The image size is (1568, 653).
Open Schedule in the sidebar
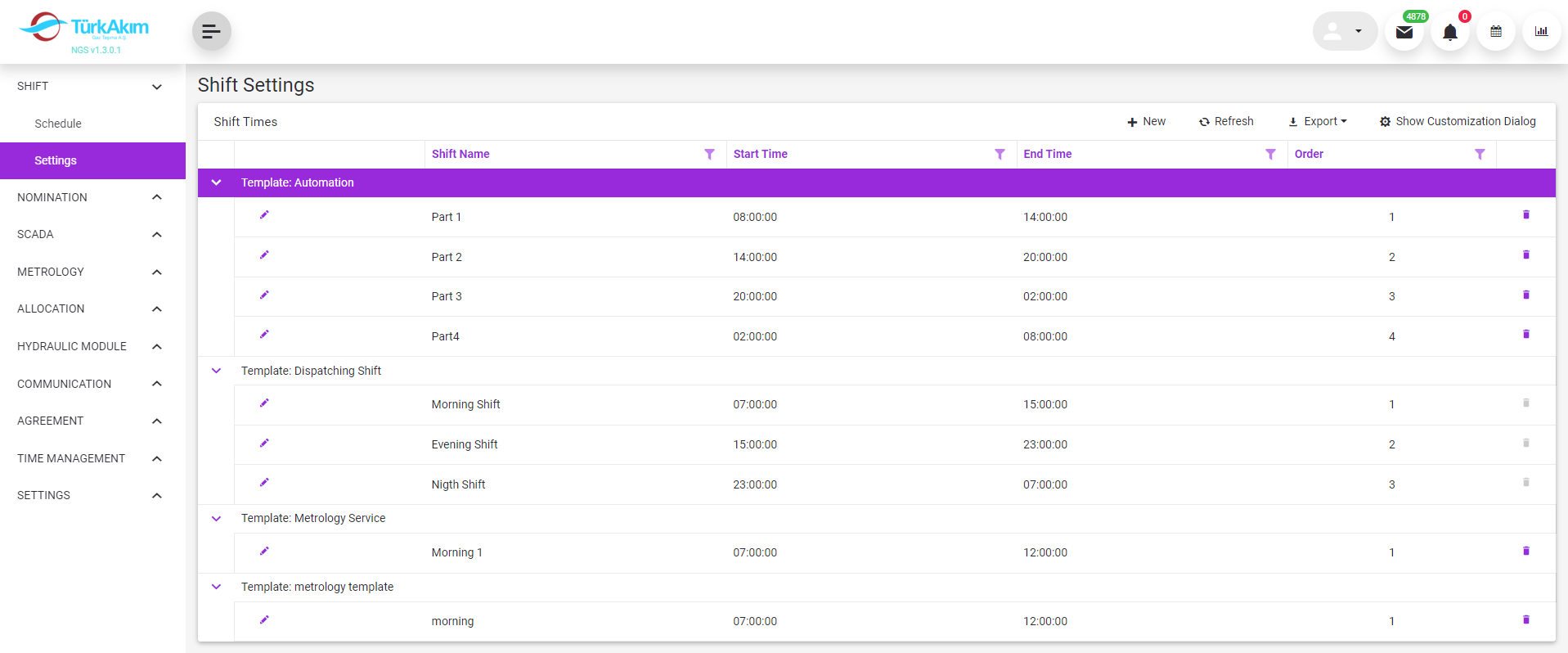coord(58,124)
